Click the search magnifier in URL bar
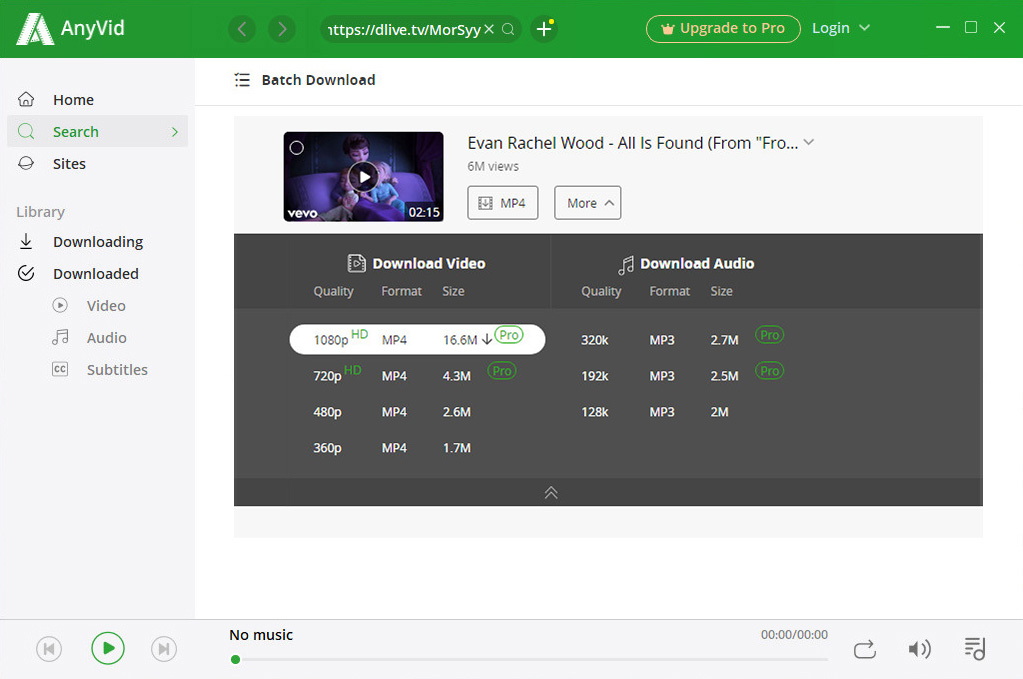This screenshot has width=1023, height=679. (x=508, y=29)
